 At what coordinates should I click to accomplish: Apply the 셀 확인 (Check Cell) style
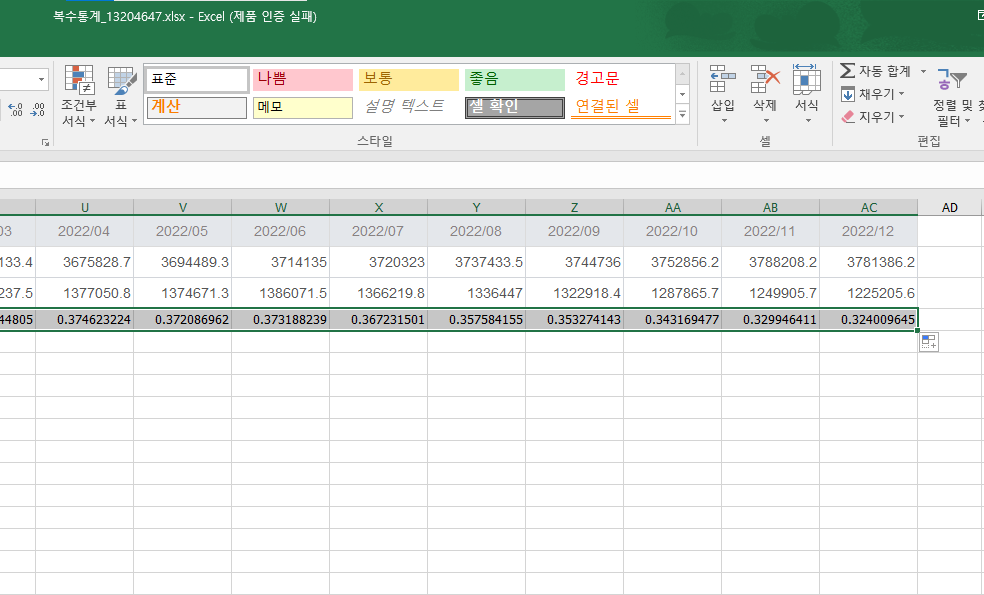tap(515, 107)
